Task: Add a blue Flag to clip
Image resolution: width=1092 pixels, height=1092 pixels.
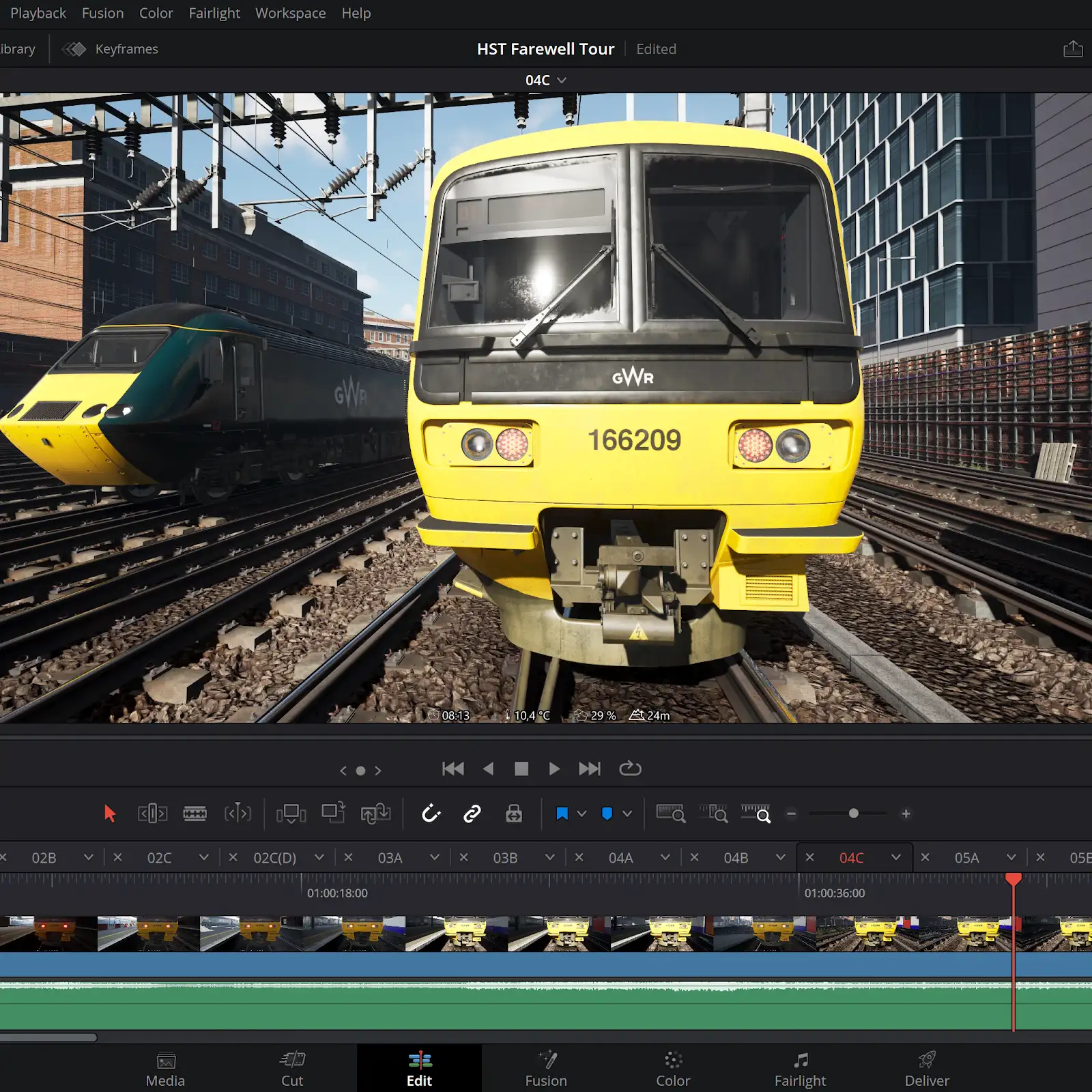Action: (x=562, y=814)
